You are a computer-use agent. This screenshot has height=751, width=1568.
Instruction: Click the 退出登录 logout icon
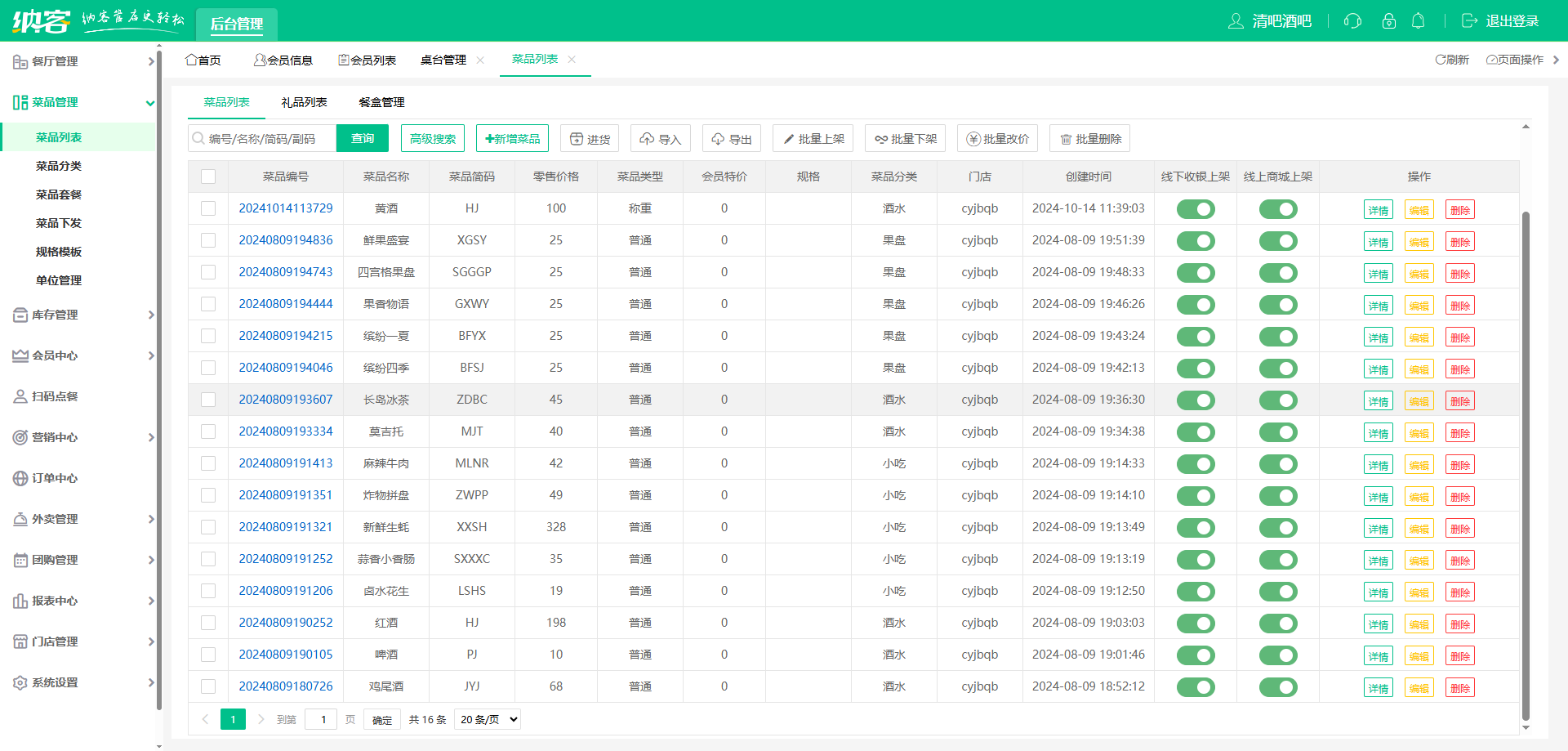pos(1469,21)
